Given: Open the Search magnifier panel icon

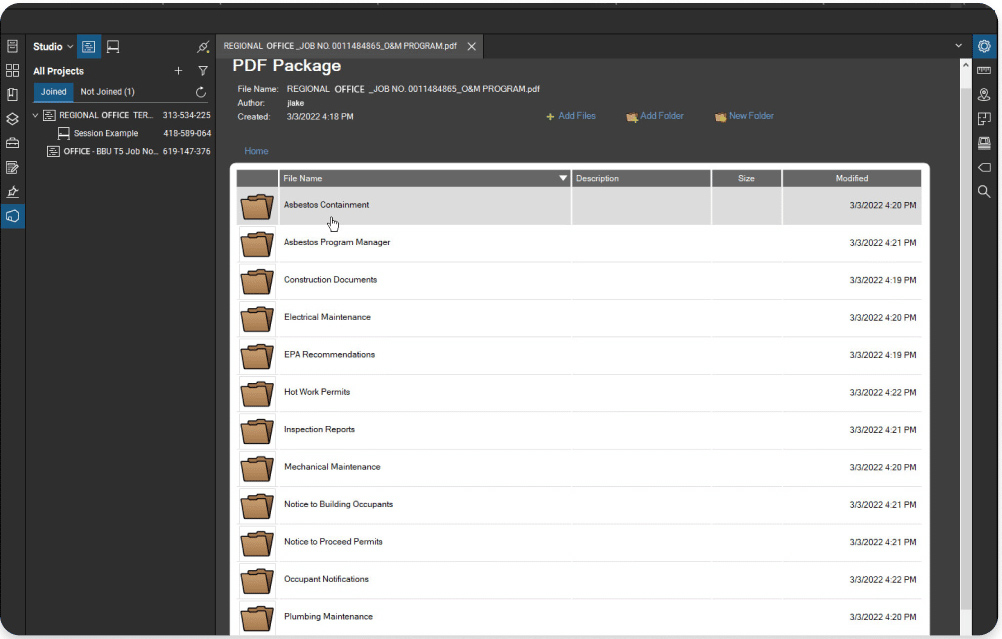Looking at the screenshot, I should (x=984, y=191).
